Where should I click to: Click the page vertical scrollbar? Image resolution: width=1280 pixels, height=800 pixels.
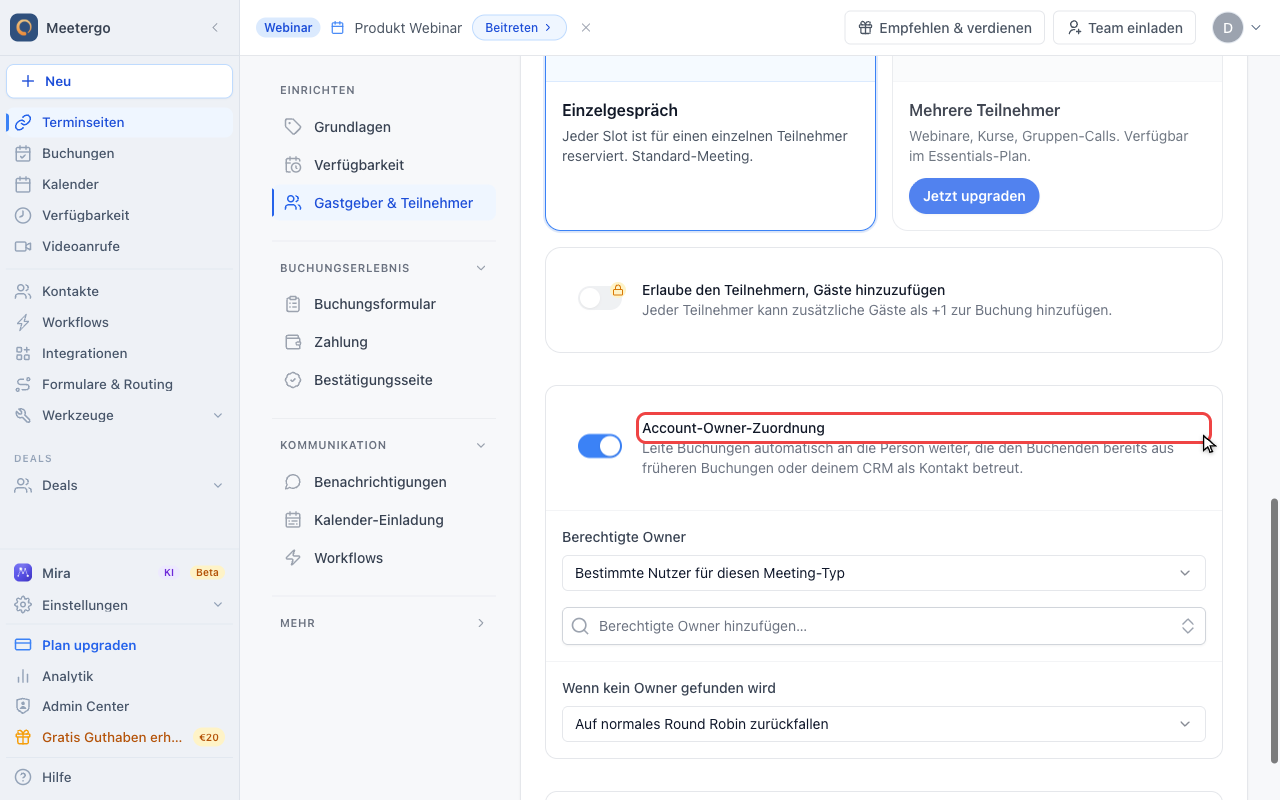(1274, 630)
